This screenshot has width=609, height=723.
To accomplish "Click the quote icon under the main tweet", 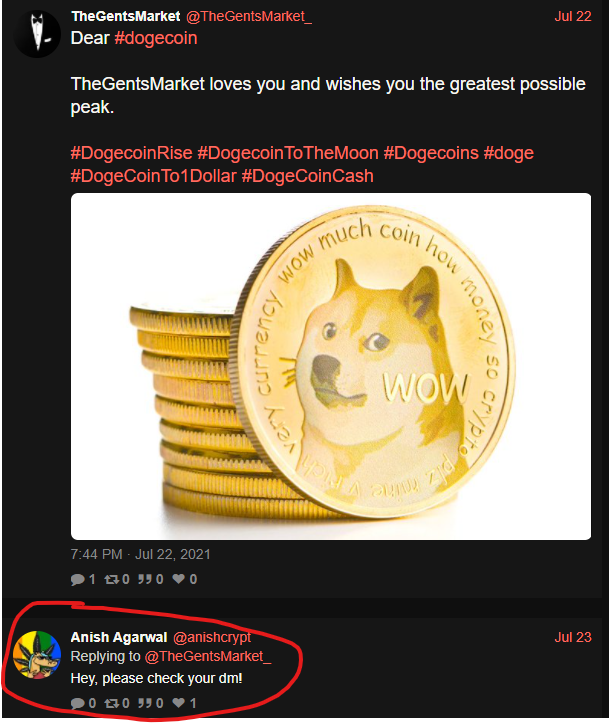I will tap(145, 579).
